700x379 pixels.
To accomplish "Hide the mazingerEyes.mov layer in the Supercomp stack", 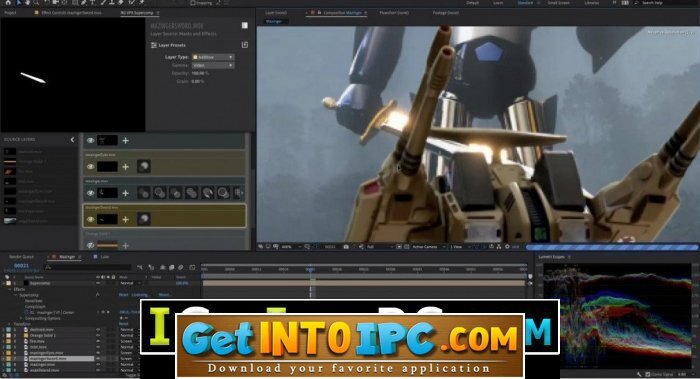I will 90,167.
